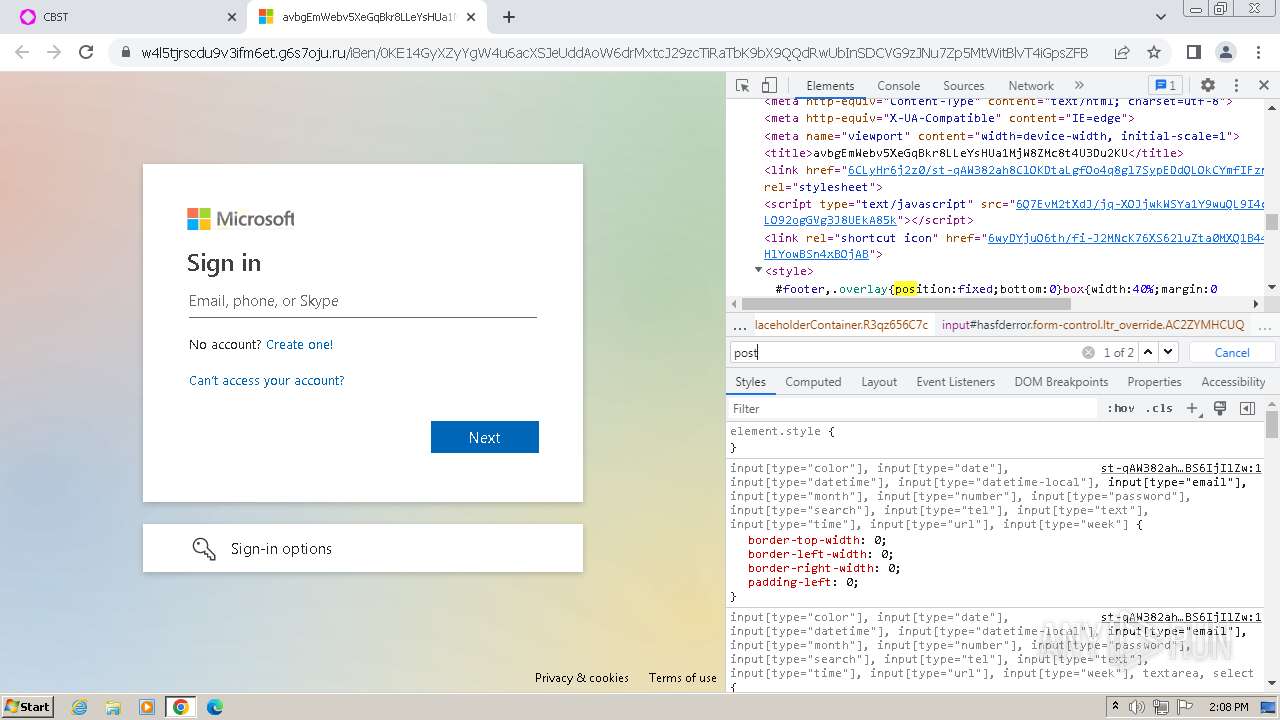Open Privacy & cookies link
The image size is (1280, 720).
click(582, 677)
